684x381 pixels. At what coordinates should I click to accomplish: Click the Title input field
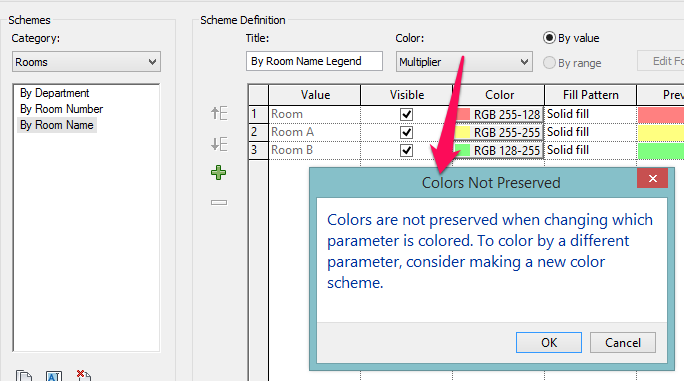point(314,61)
